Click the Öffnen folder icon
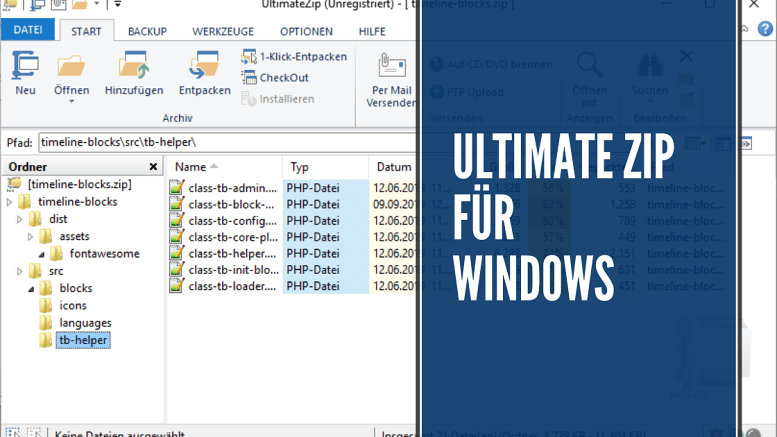This screenshot has width=777, height=437. point(71,66)
